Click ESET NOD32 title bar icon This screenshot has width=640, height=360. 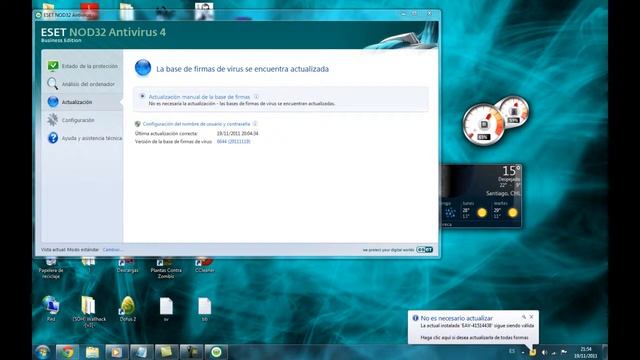tap(38, 15)
